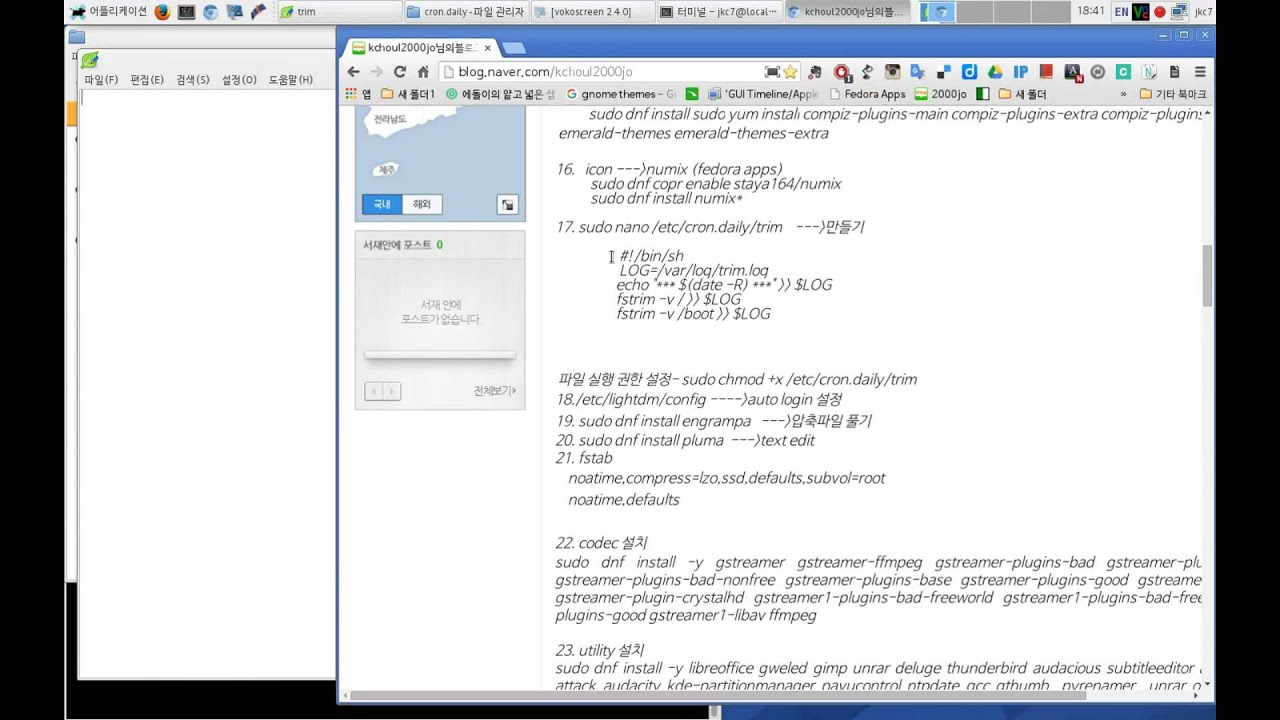Open the 2000jo bookmark
This screenshot has width=1280, height=720.
pyautogui.click(x=940, y=94)
